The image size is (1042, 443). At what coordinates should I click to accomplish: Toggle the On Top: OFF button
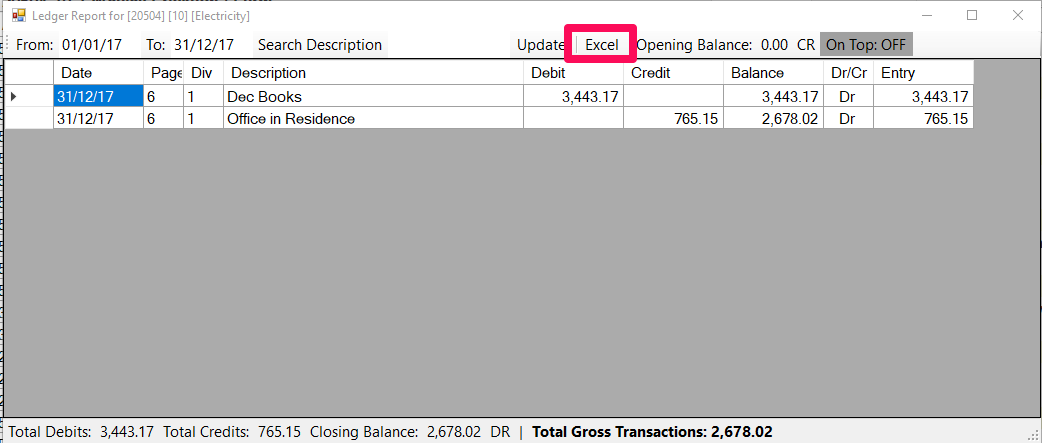tap(866, 45)
